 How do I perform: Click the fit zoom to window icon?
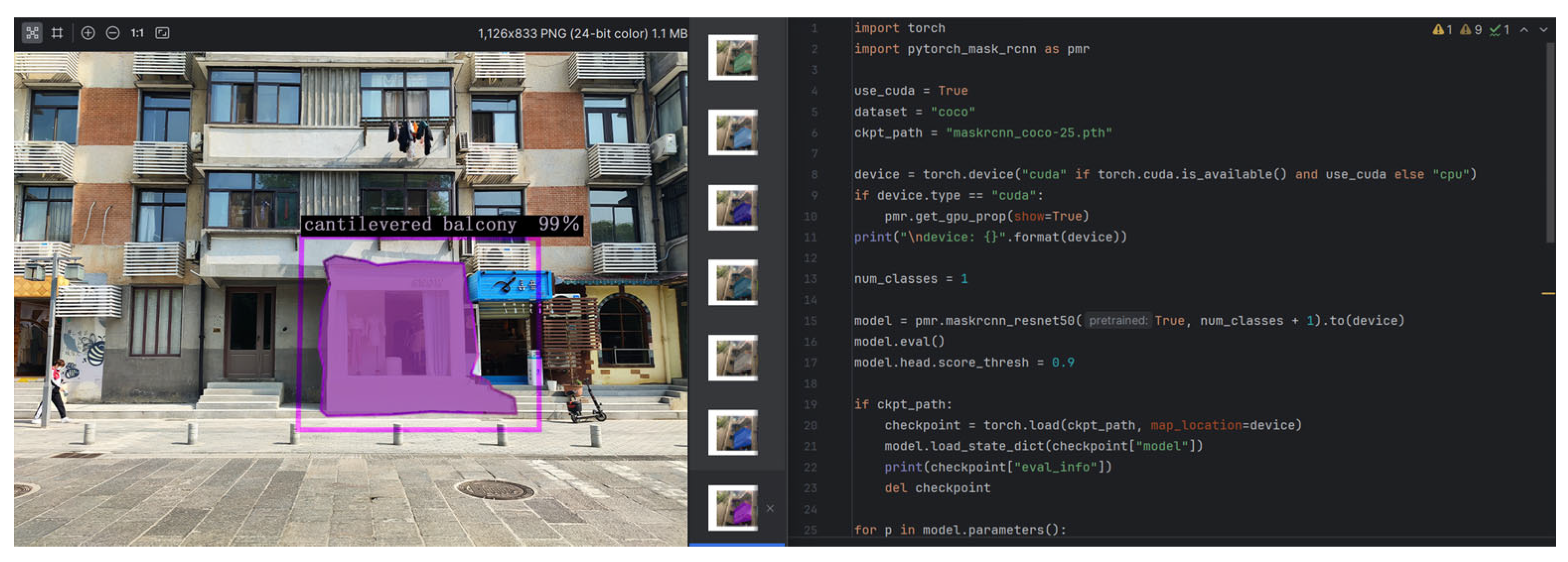[x=162, y=33]
